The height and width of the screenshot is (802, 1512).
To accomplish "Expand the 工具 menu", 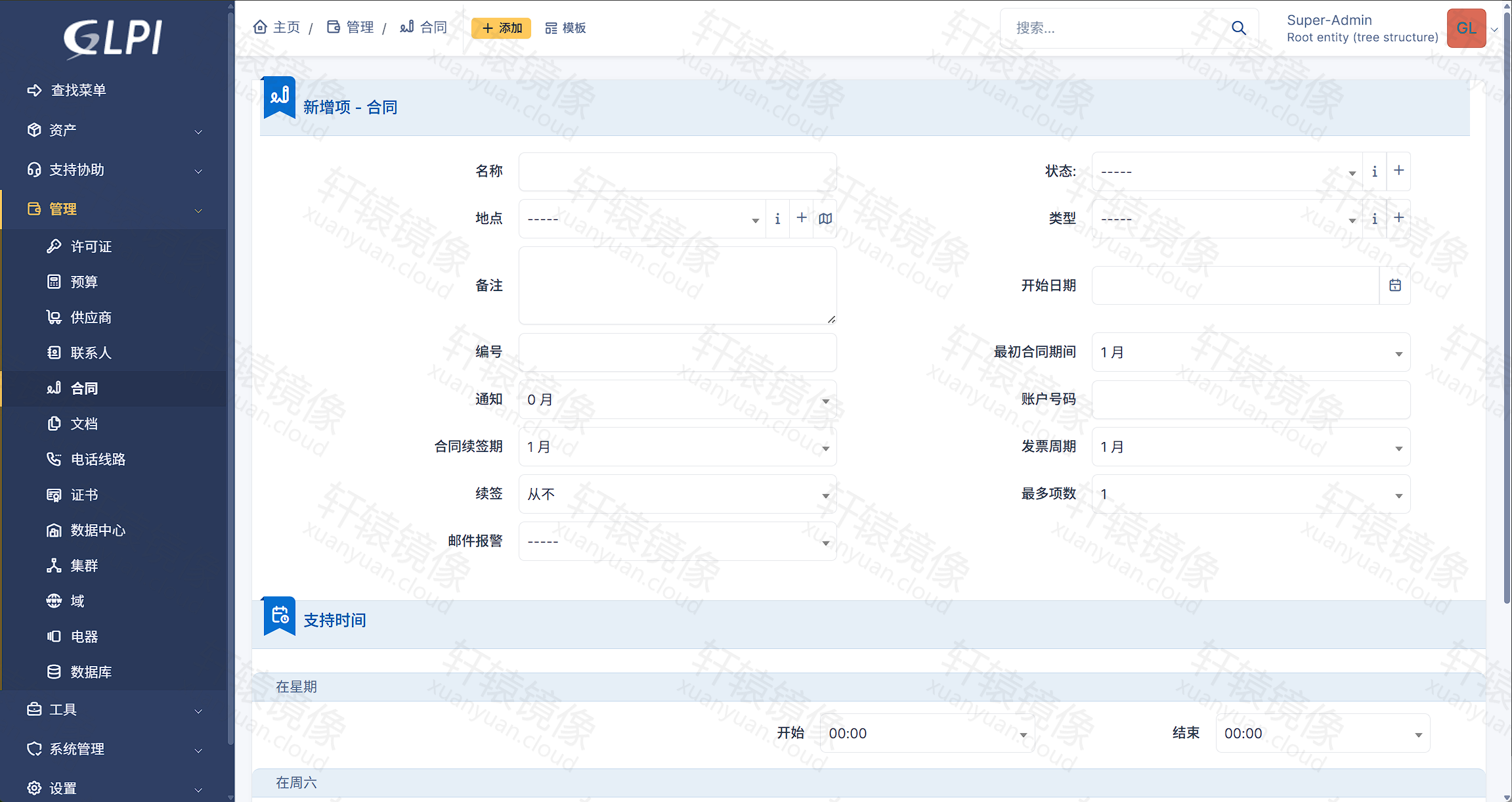I will (x=114, y=709).
